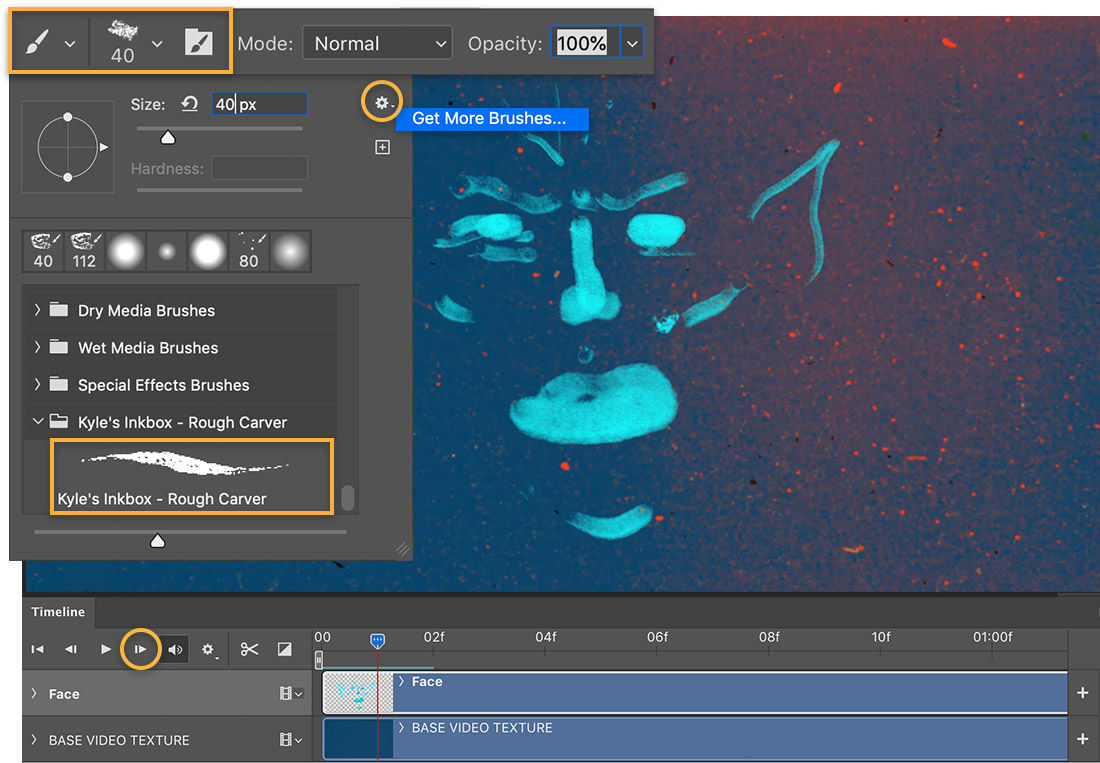This screenshot has height=763, width=1100.
Task: Toggle audio playback with the speaker icon
Action: (x=175, y=648)
